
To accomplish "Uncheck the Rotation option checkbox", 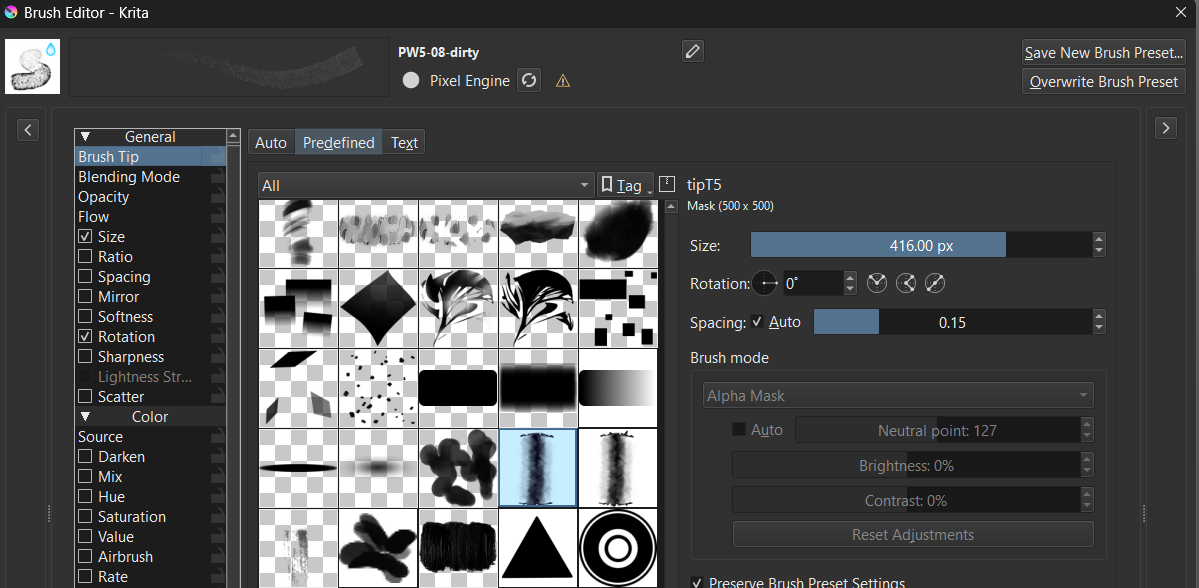I will click(85, 337).
